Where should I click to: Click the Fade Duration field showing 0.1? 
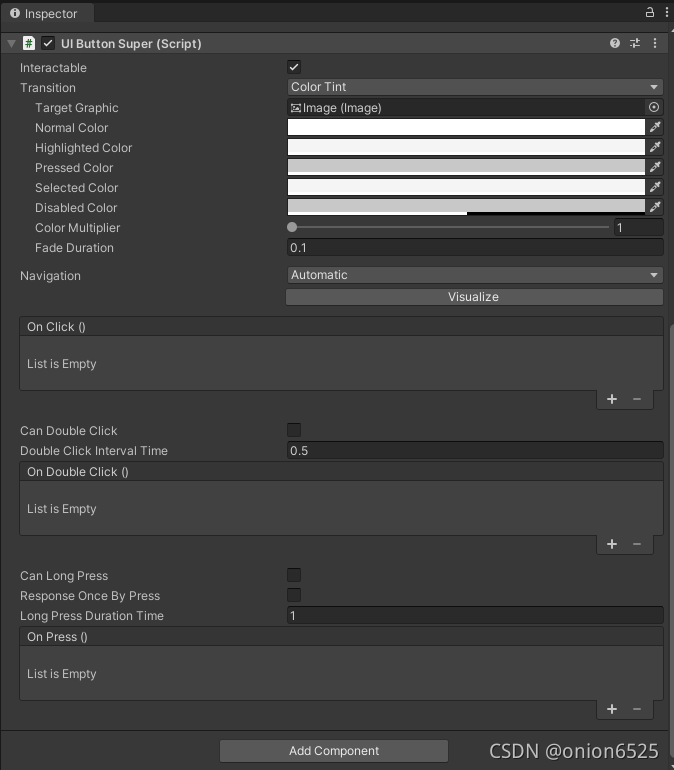pos(475,248)
